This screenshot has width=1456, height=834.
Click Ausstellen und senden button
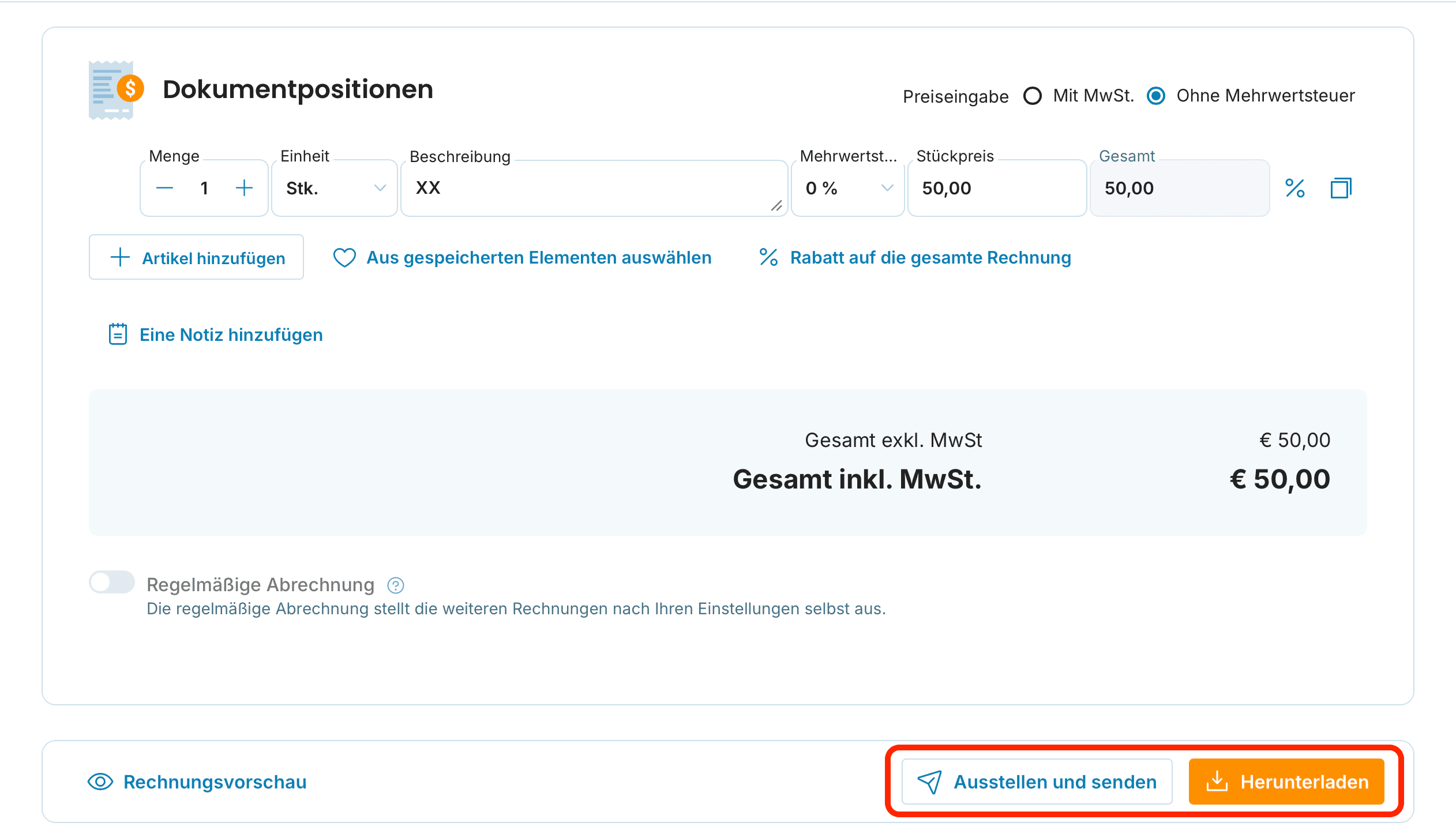tap(1037, 782)
